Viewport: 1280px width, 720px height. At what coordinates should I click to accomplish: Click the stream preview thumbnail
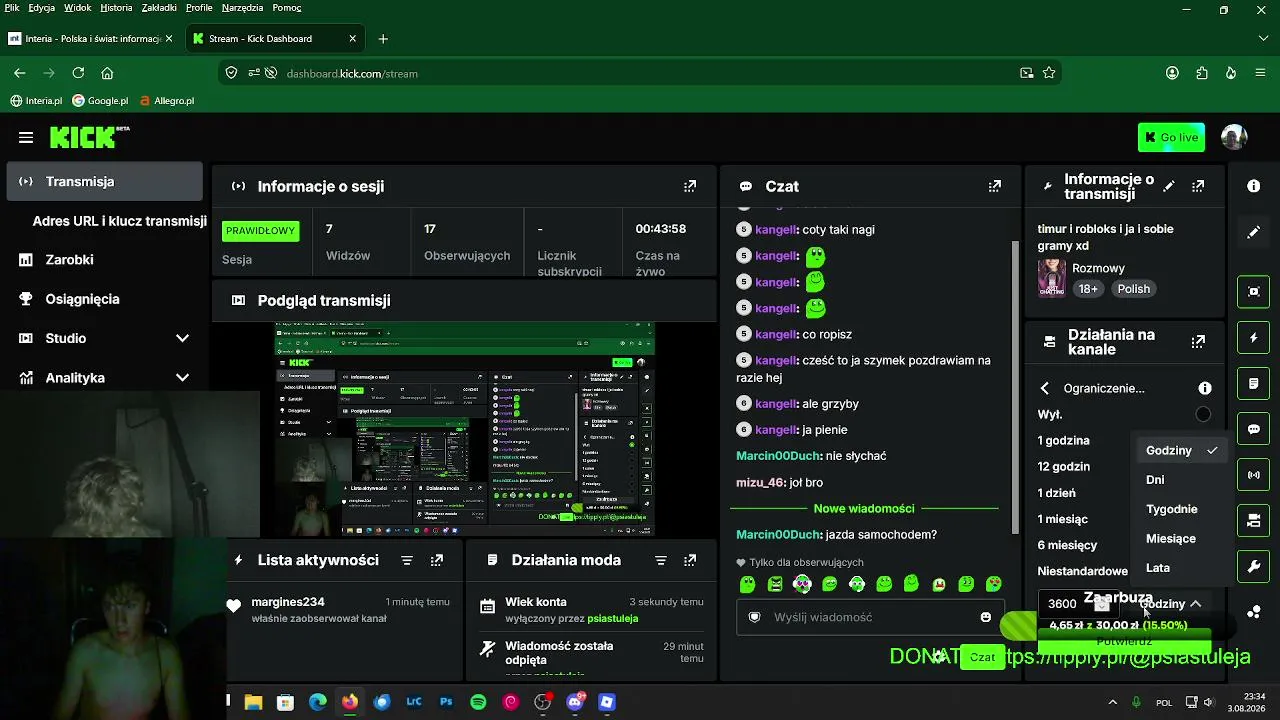point(464,429)
